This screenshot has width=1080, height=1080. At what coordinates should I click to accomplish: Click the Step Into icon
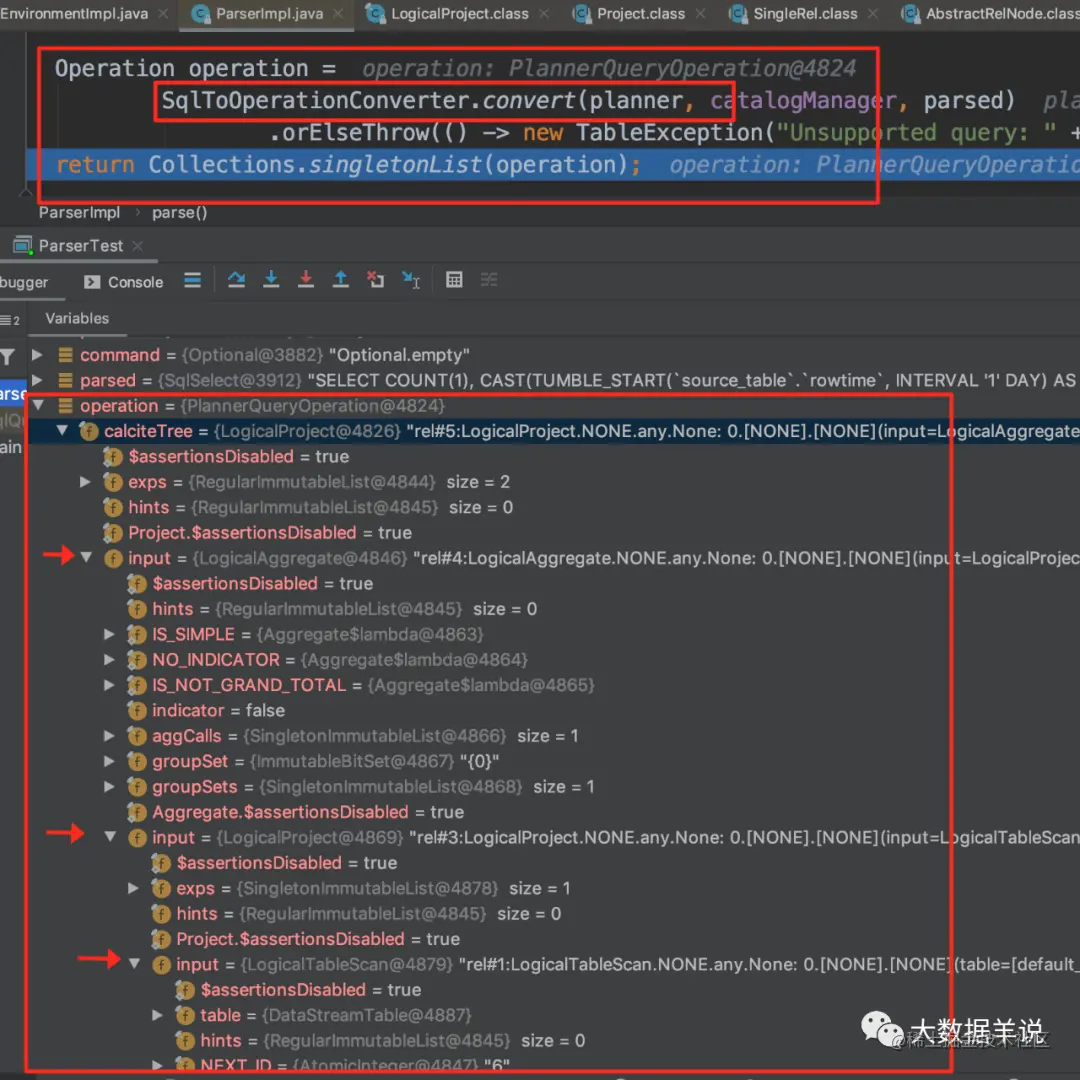click(271, 280)
